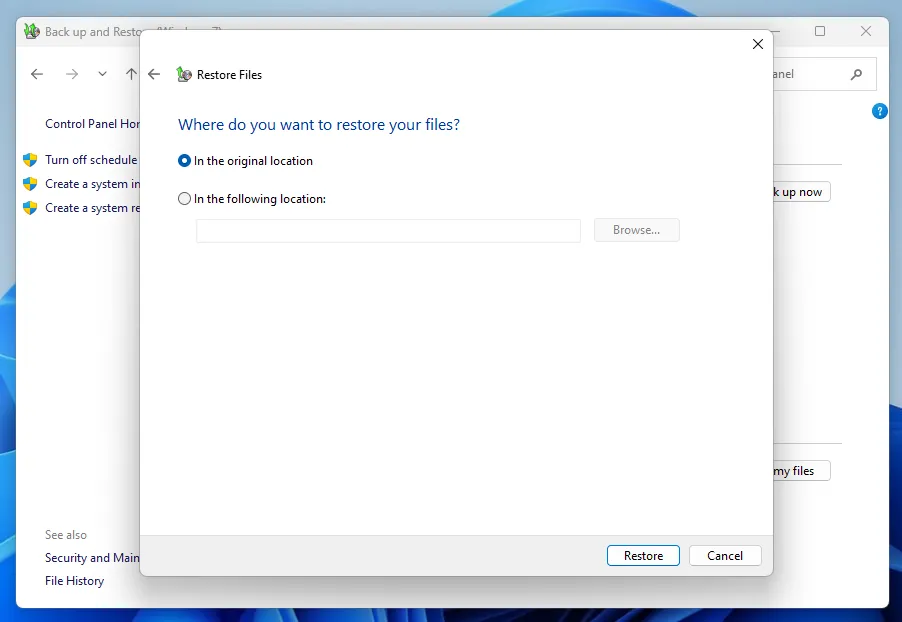The width and height of the screenshot is (902, 622).
Task: Open the File History link
Action: click(x=74, y=581)
